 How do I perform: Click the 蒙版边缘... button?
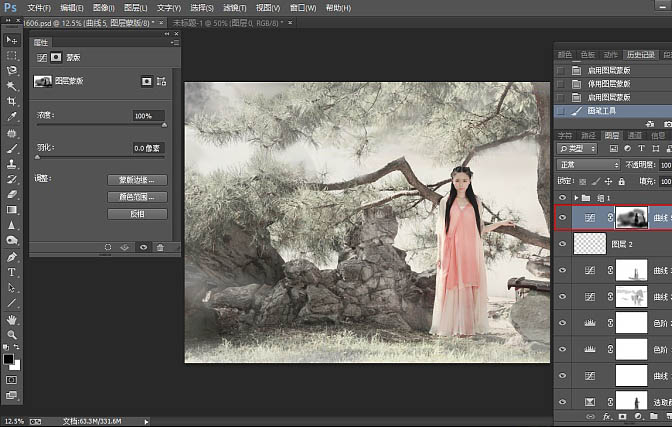[137, 180]
